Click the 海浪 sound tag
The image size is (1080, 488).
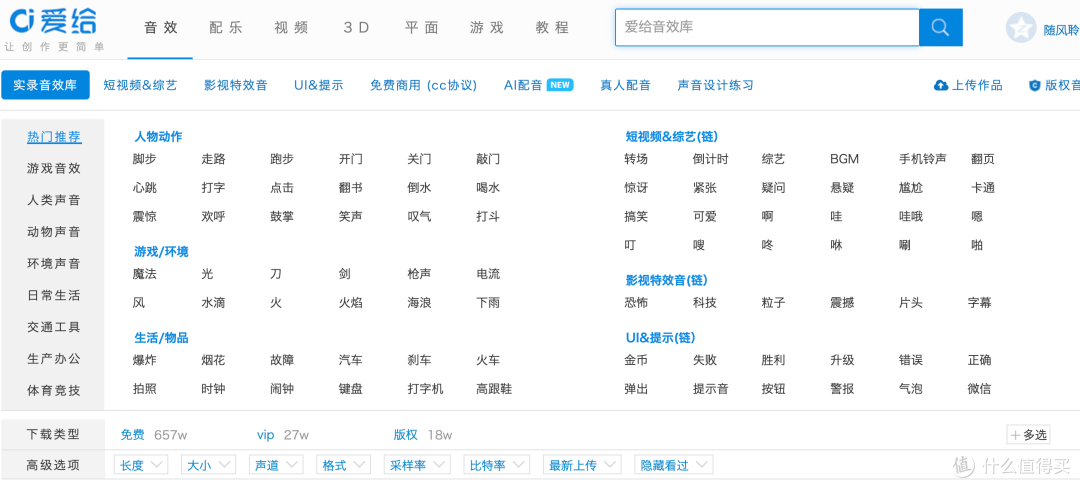[x=419, y=303]
